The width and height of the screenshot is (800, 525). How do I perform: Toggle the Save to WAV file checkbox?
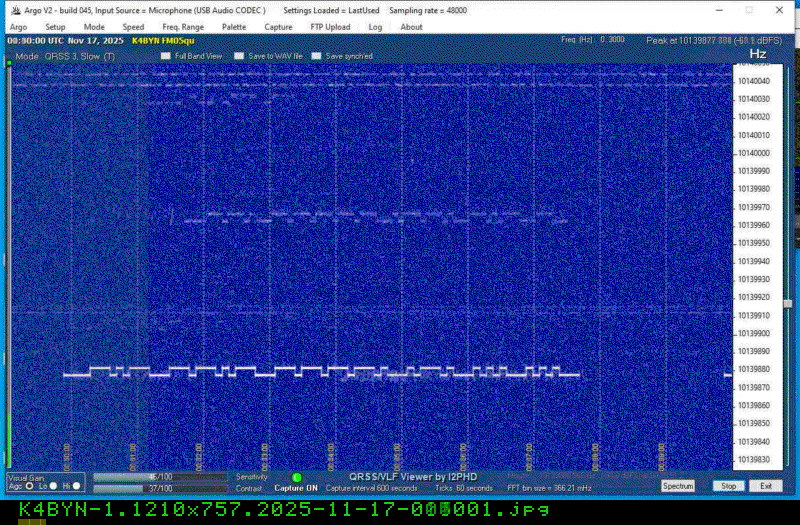point(239,57)
